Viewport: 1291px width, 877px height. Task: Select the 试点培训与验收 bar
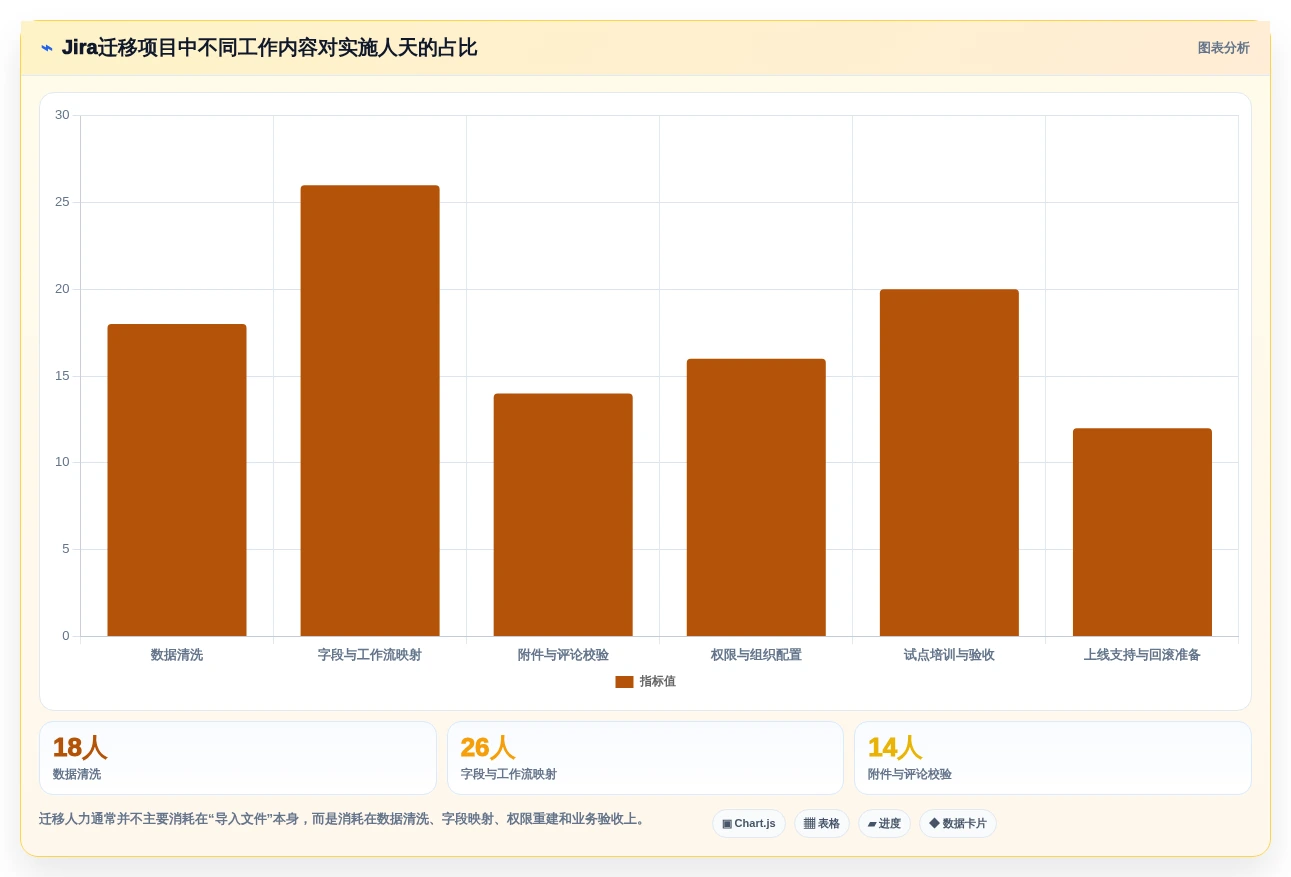tap(949, 463)
